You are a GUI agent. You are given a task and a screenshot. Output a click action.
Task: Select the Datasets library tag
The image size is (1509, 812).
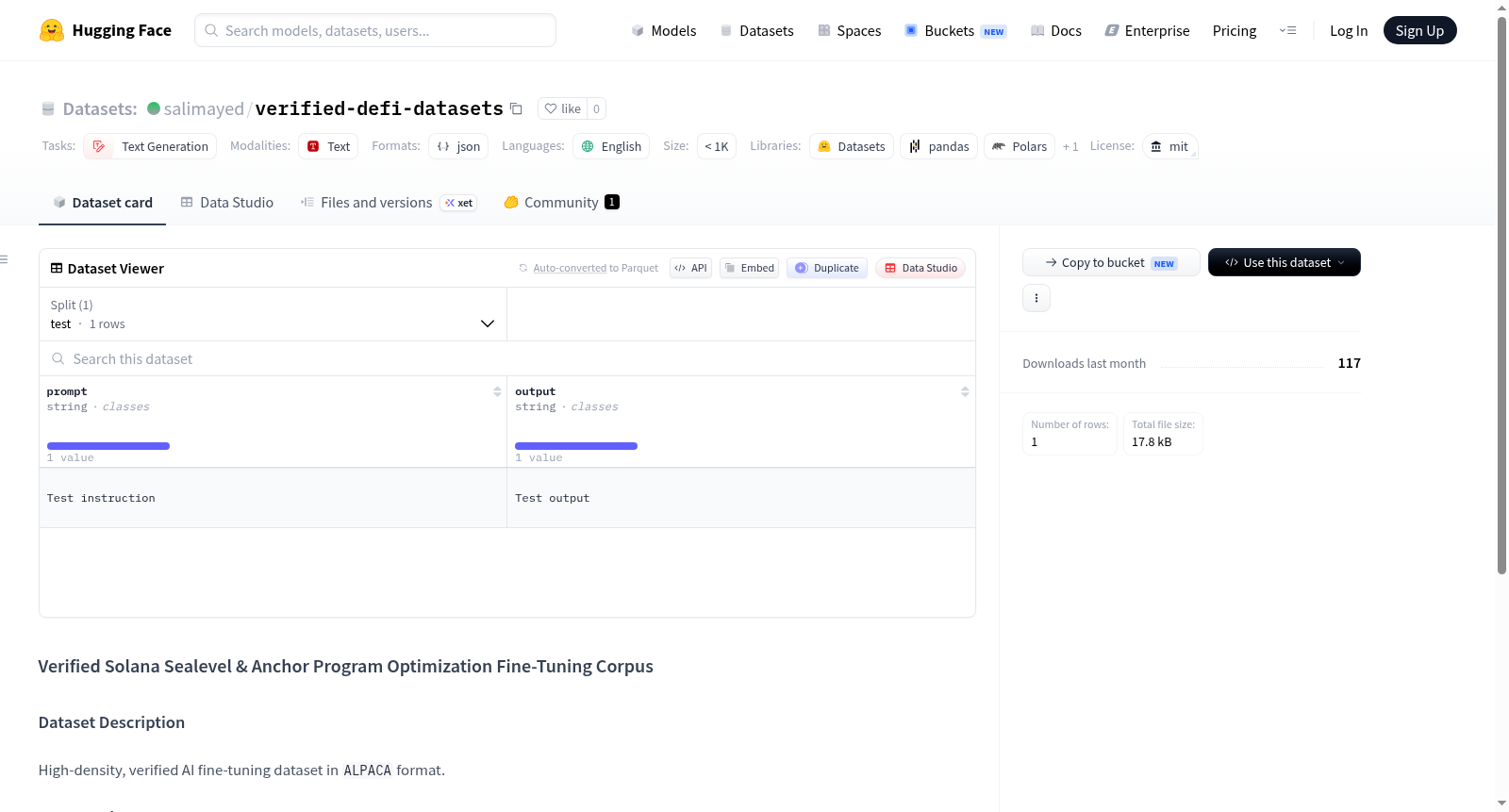tap(852, 146)
